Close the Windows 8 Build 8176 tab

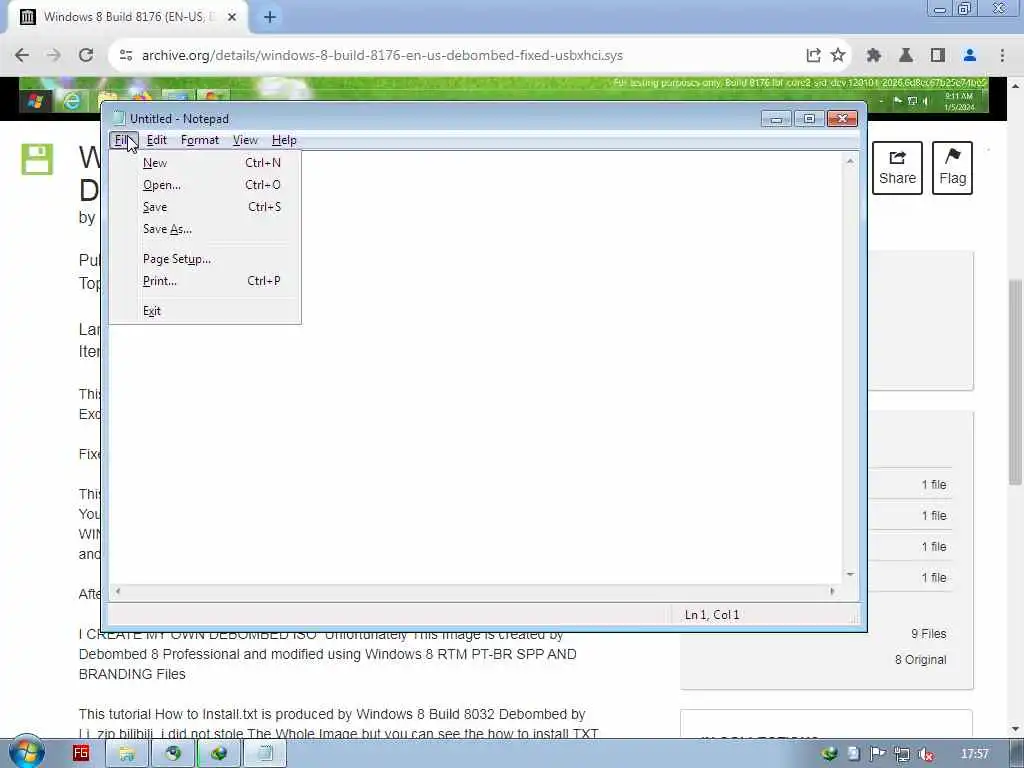pyautogui.click(x=232, y=17)
